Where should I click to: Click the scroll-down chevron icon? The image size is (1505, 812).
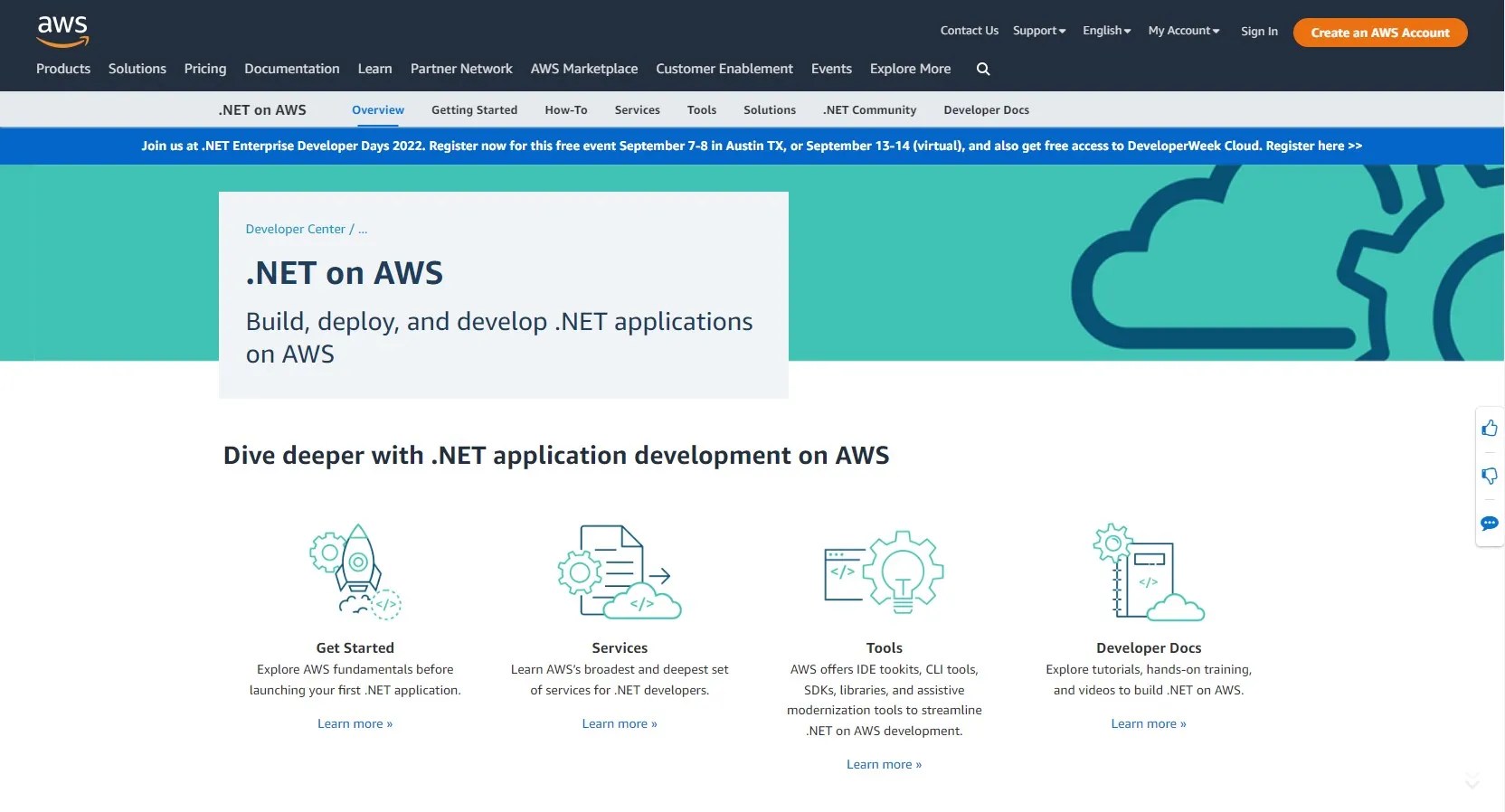tap(1472, 780)
